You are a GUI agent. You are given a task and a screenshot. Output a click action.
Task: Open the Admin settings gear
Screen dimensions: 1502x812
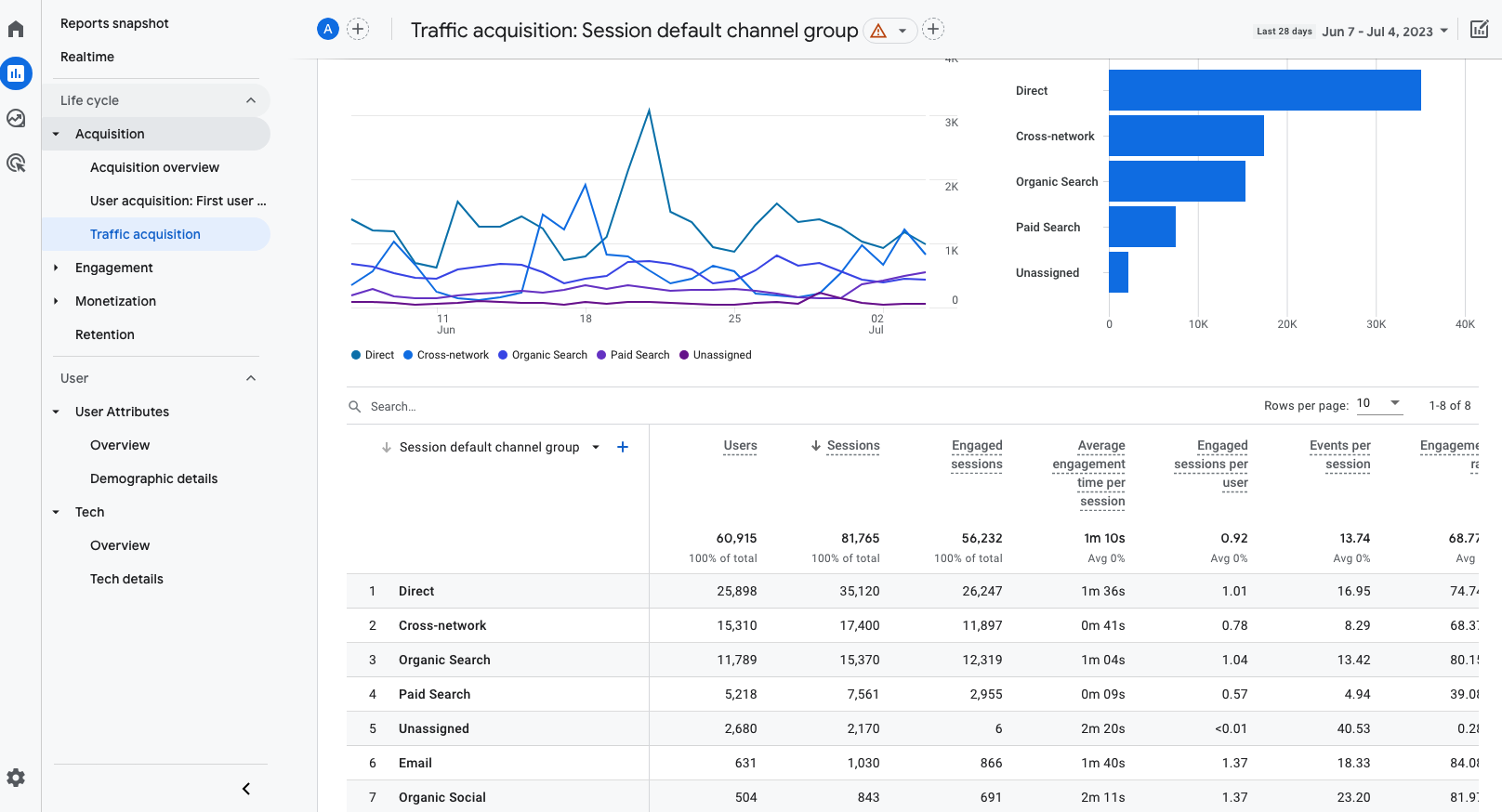tap(16, 778)
